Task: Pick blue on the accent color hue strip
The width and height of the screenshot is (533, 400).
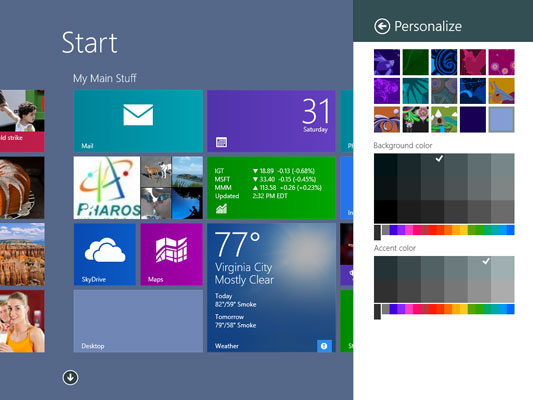Action: coord(511,309)
